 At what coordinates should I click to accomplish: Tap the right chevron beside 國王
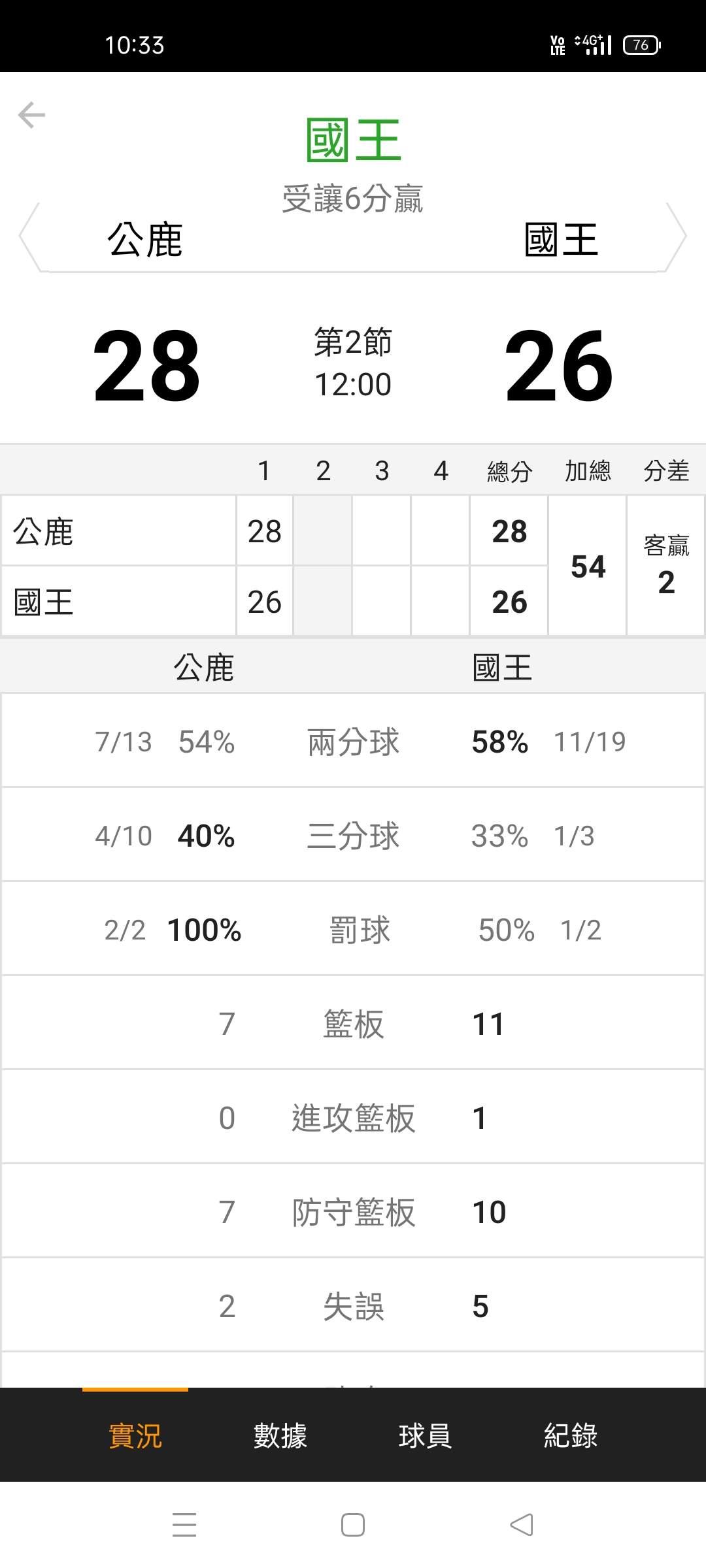click(676, 237)
